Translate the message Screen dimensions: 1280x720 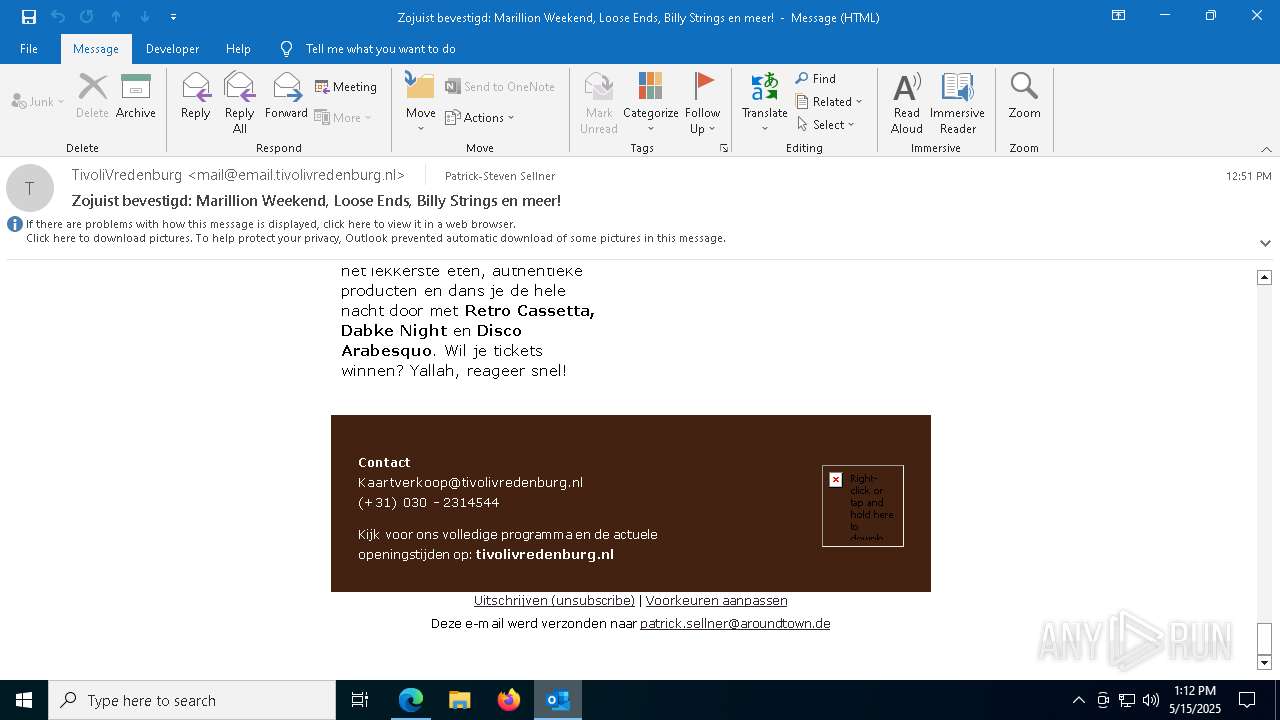point(765,103)
